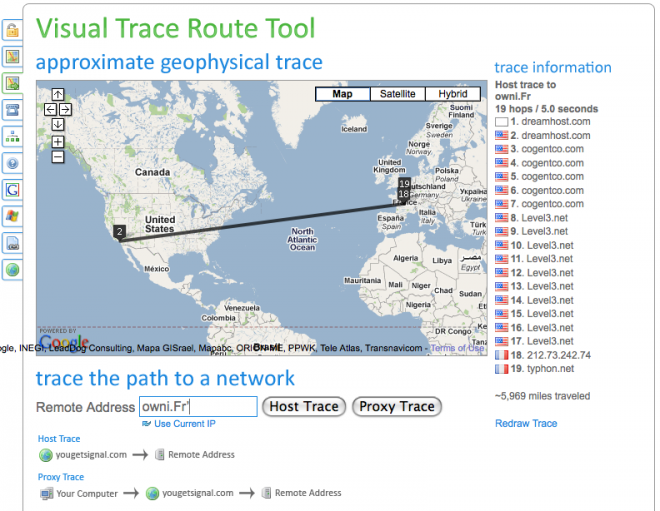Click the Use Current IP link

pos(183,424)
